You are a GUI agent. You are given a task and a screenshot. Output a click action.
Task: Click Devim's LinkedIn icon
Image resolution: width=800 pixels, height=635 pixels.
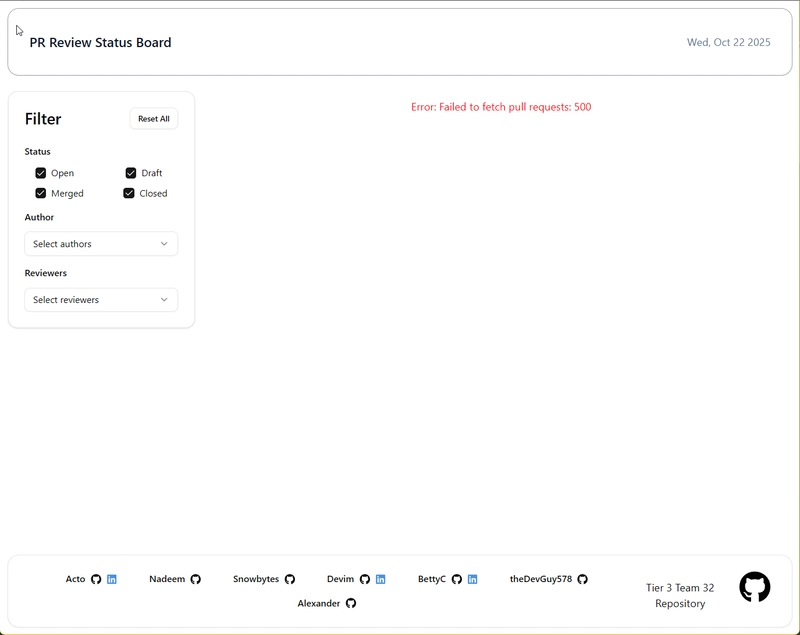coord(381,579)
